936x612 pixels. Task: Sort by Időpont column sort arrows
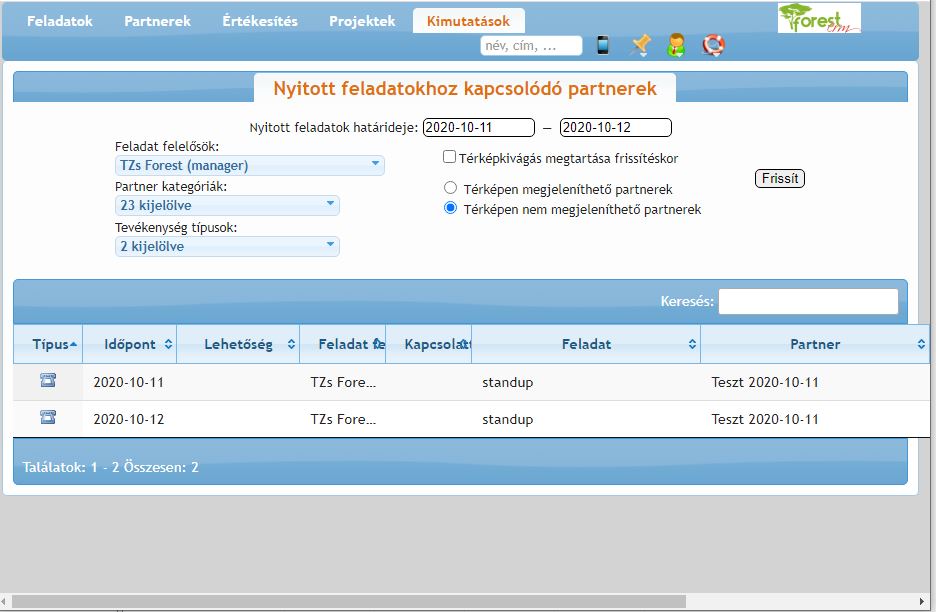point(168,344)
